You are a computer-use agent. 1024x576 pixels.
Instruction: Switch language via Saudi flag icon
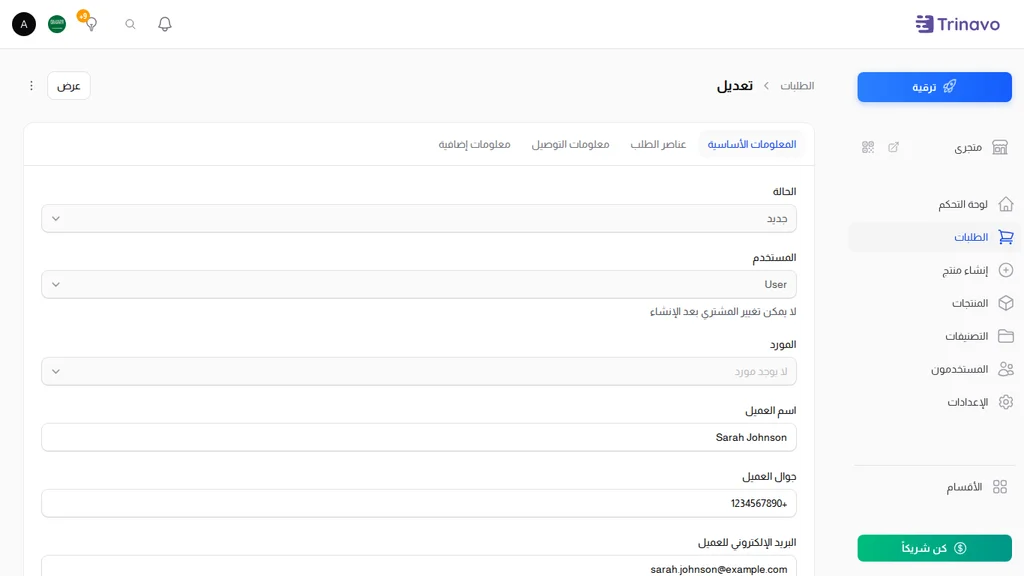pos(57,24)
